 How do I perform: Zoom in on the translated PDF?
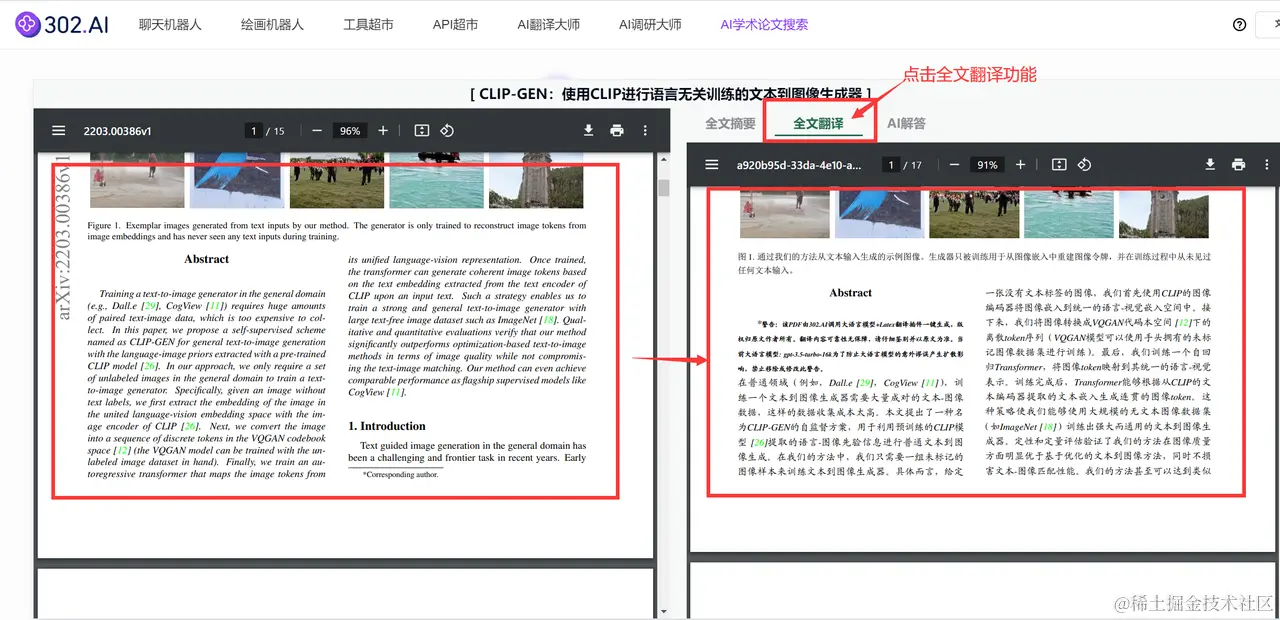tap(1019, 164)
